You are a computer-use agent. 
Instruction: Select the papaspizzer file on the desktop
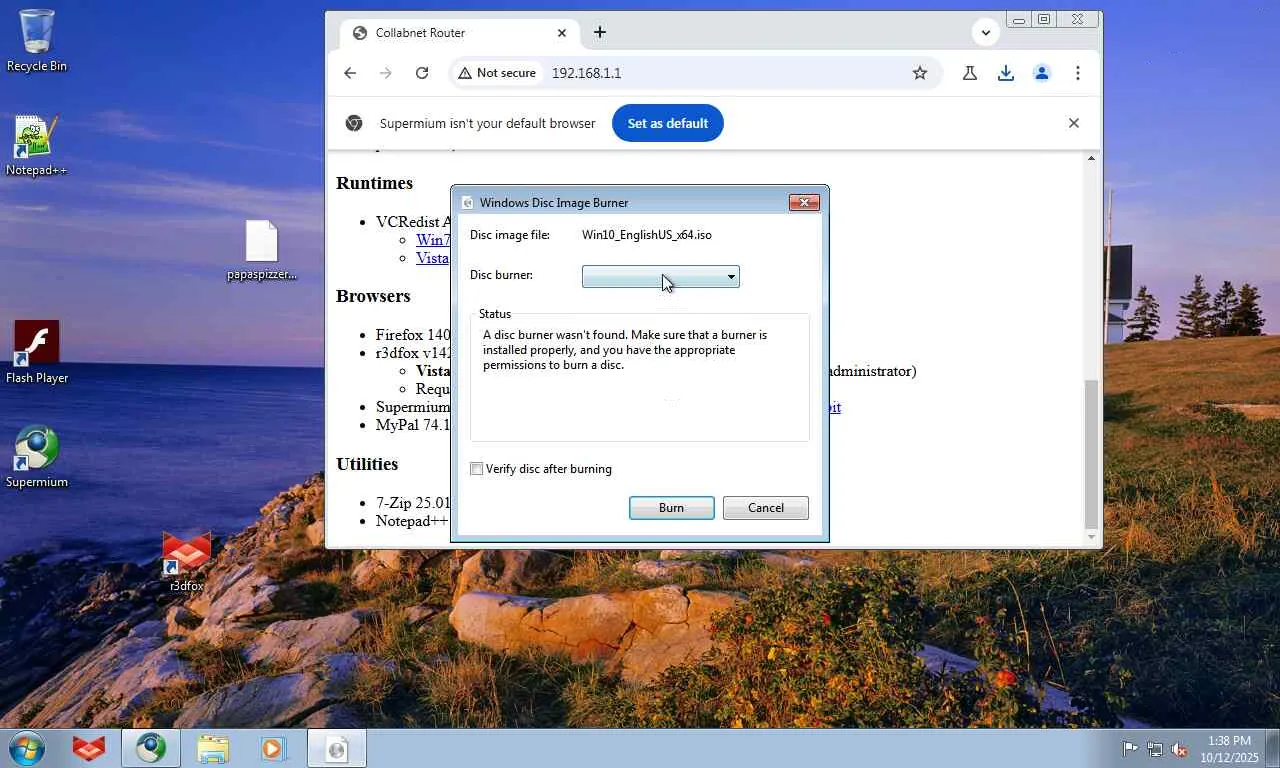(x=261, y=250)
